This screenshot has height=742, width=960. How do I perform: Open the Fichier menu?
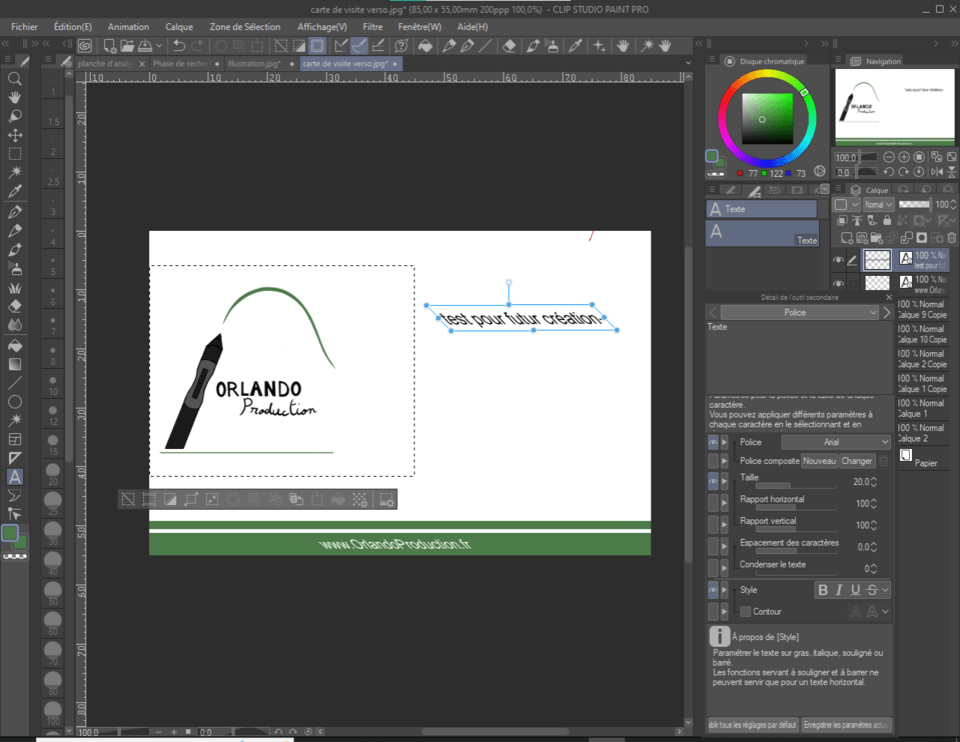point(24,27)
